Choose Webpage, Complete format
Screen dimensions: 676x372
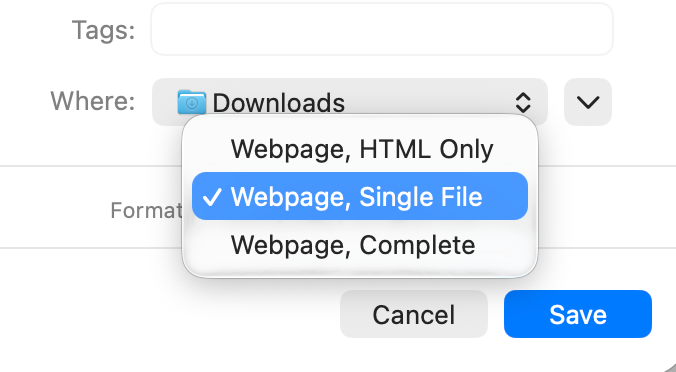point(360,245)
